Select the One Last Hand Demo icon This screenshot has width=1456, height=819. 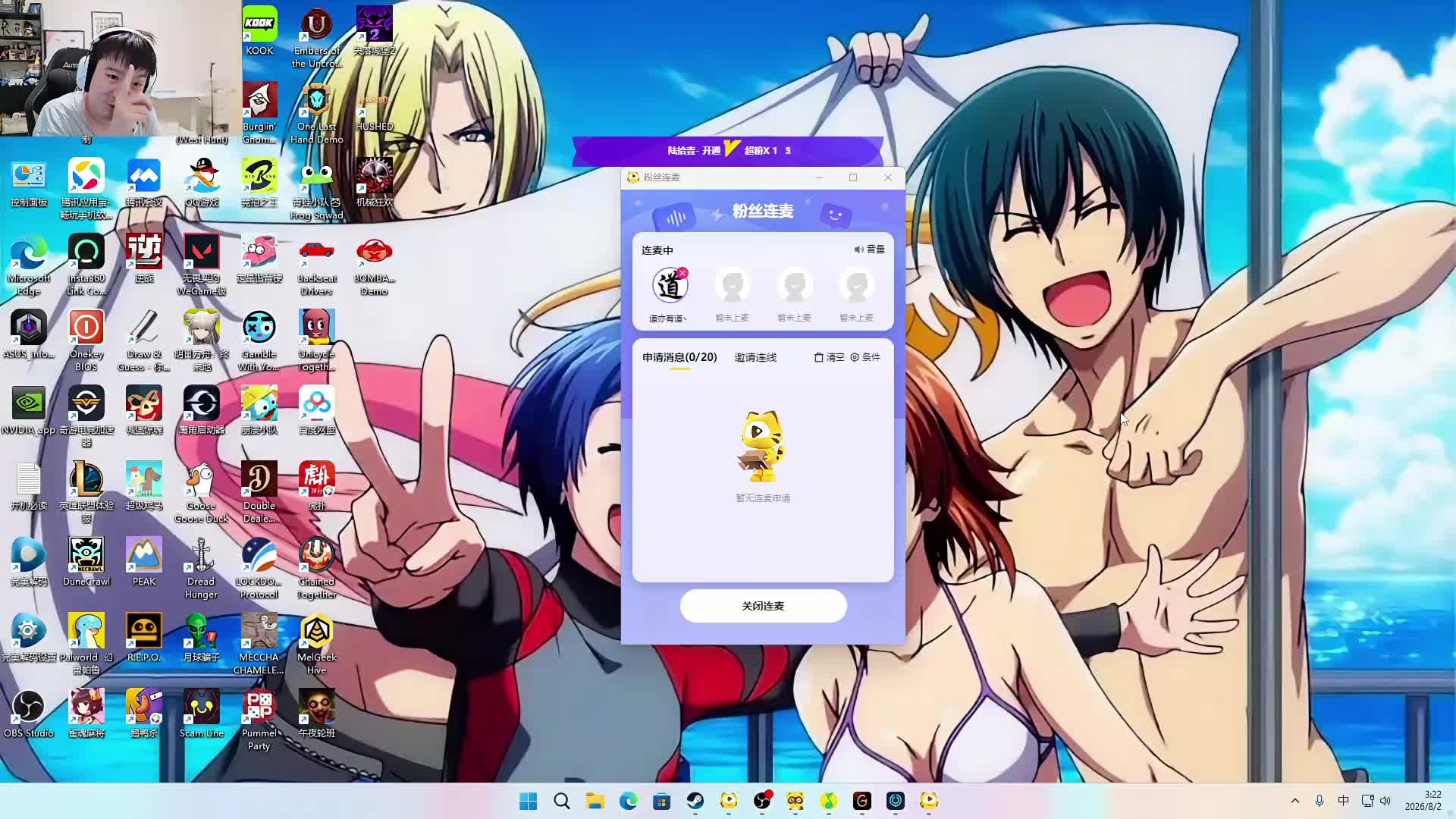[316, 112]
